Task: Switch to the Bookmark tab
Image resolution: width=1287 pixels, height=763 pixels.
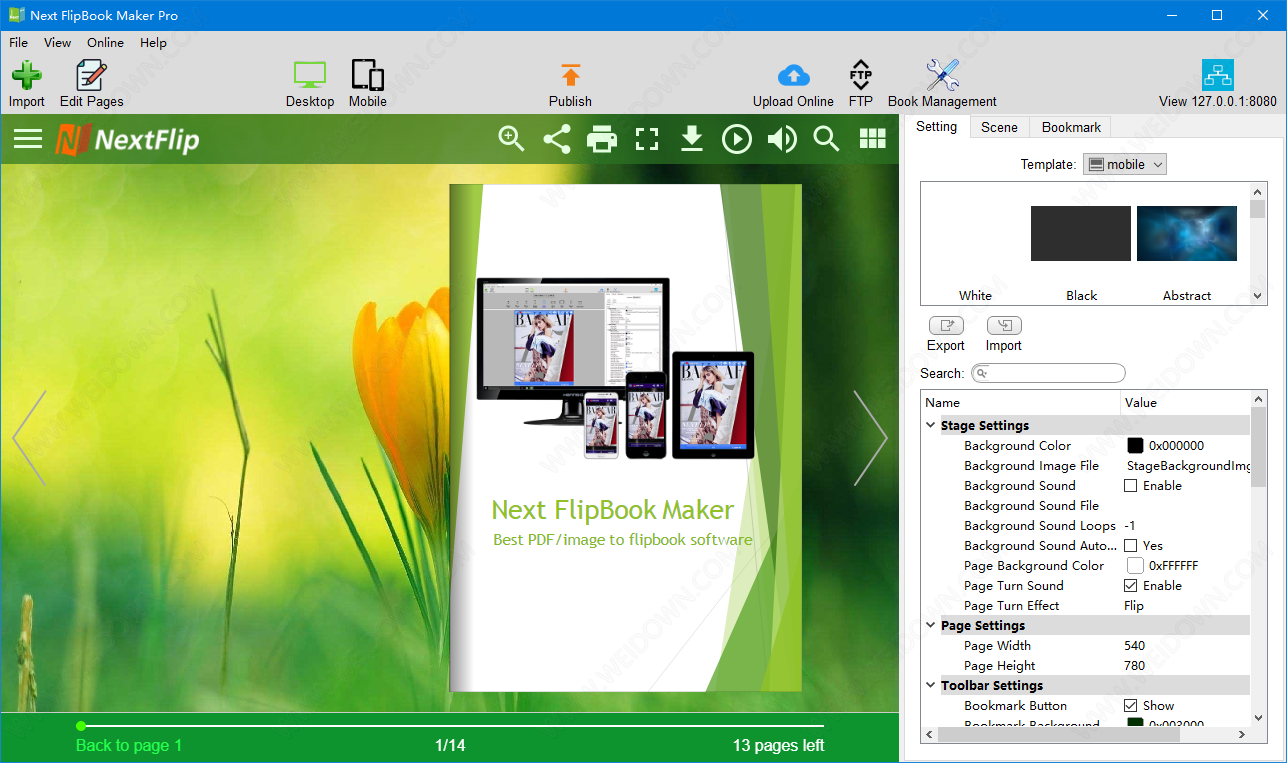Action: point(1071,127)
